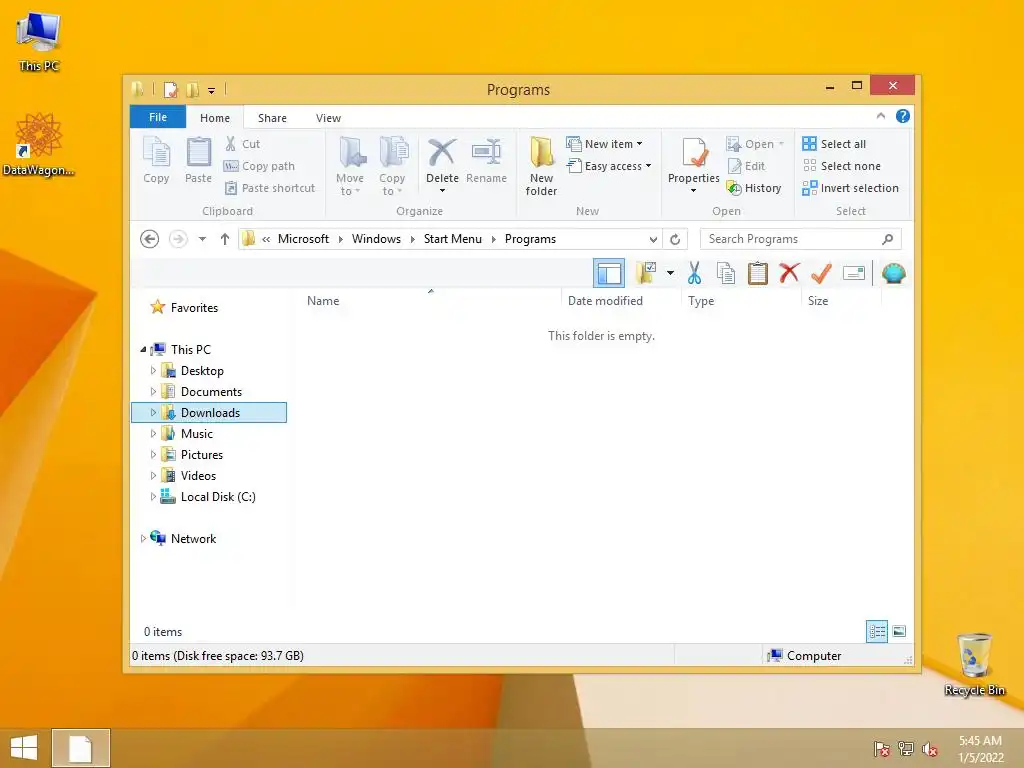Open the Easy access dropdown
This screenshot has width=1024, height=768.
609,166
